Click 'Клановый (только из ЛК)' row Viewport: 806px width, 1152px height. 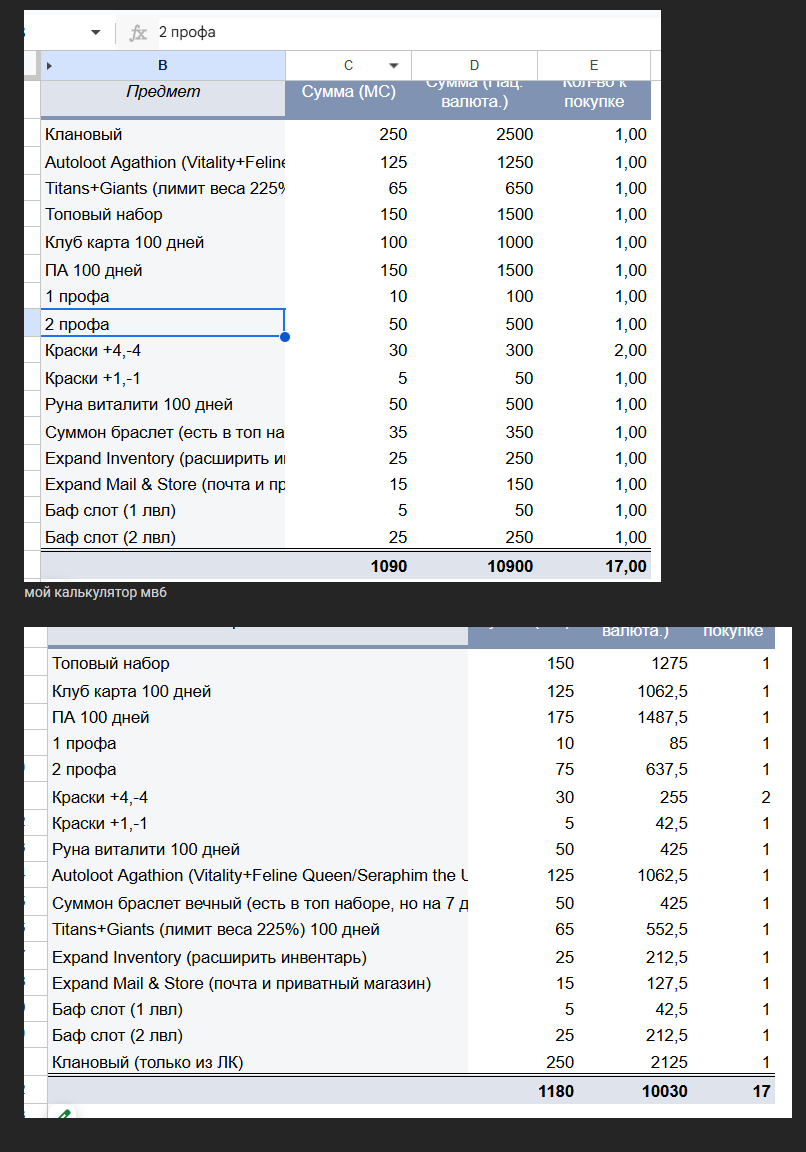(x=147, y=1062)
